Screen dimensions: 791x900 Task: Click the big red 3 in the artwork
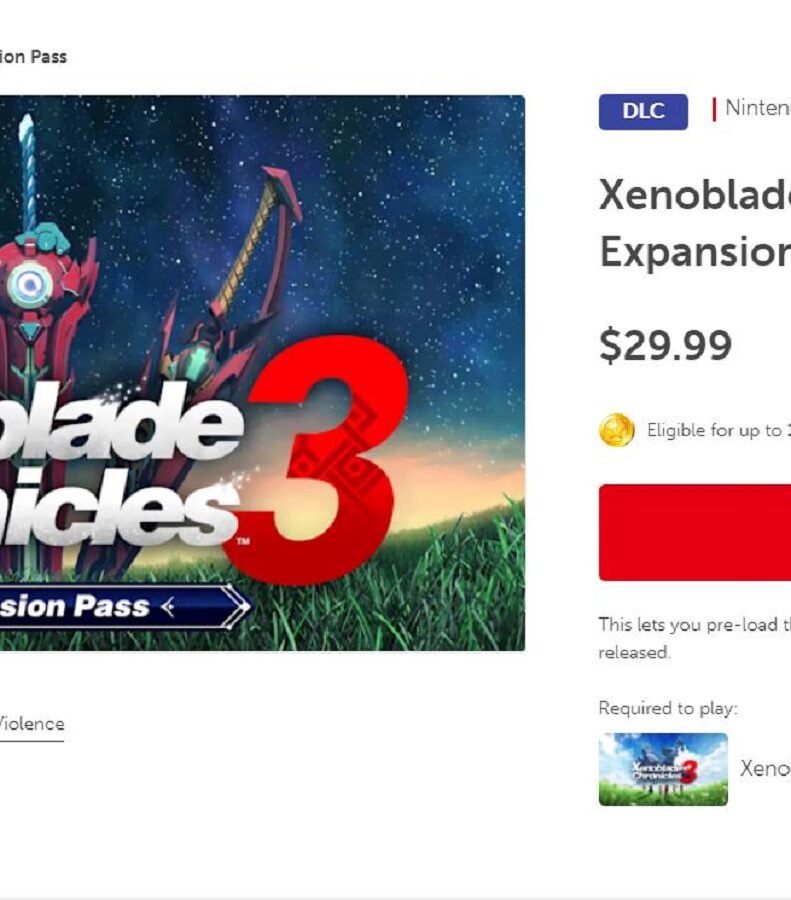(319, 459)
